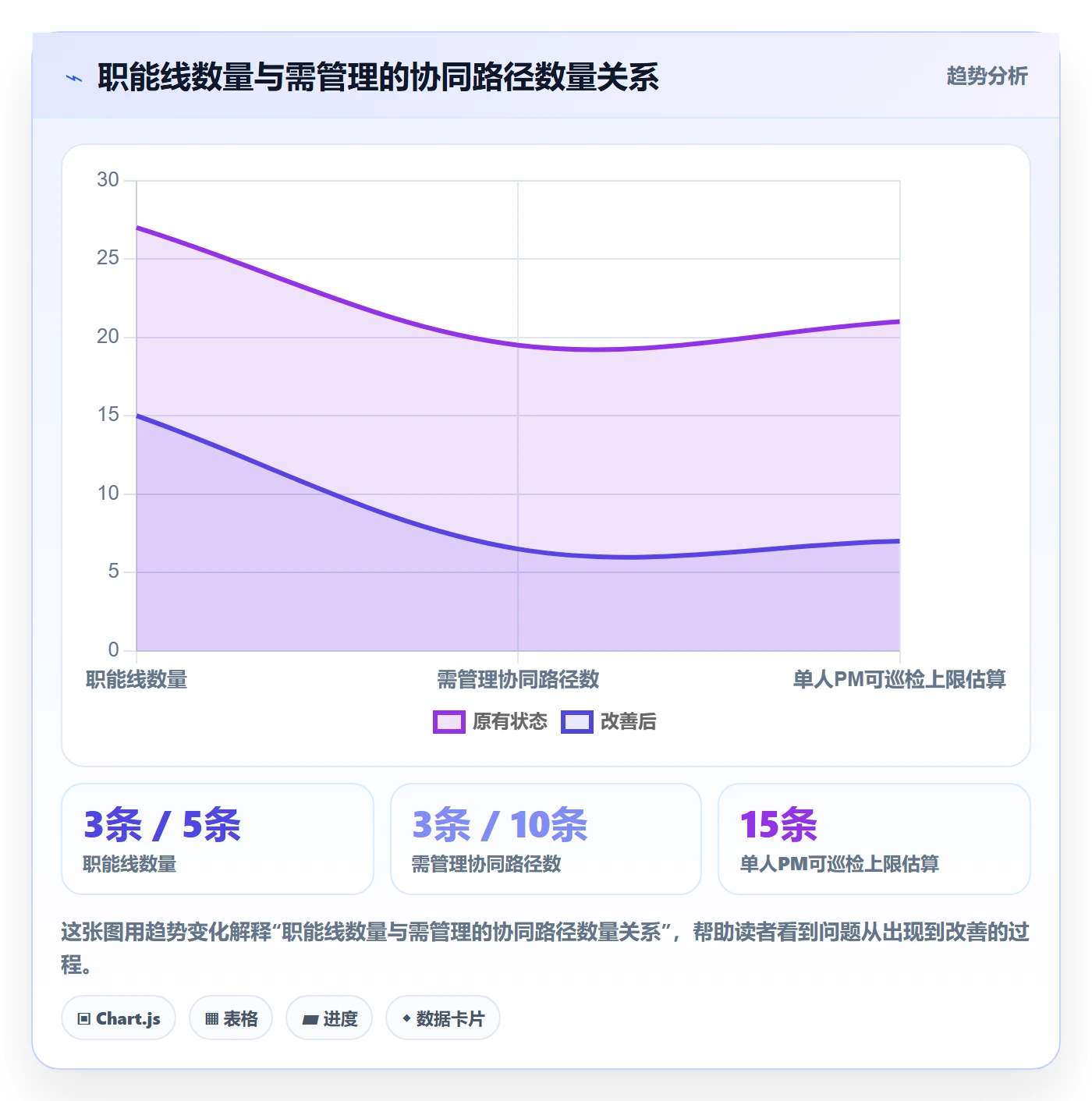Click the y-axis tick 30

pos(108,180)
